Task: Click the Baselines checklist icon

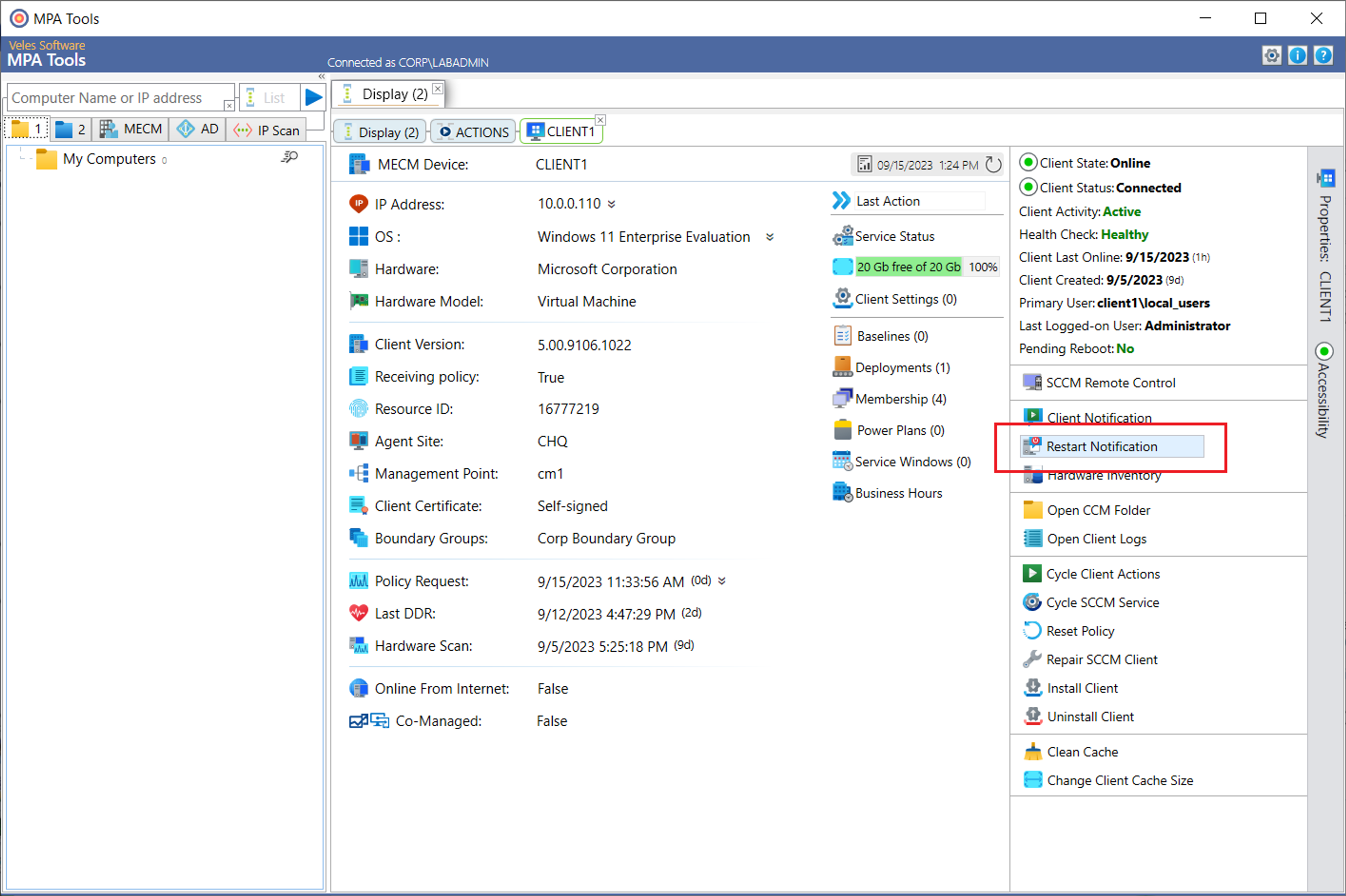Action: [x=843, y=336]
